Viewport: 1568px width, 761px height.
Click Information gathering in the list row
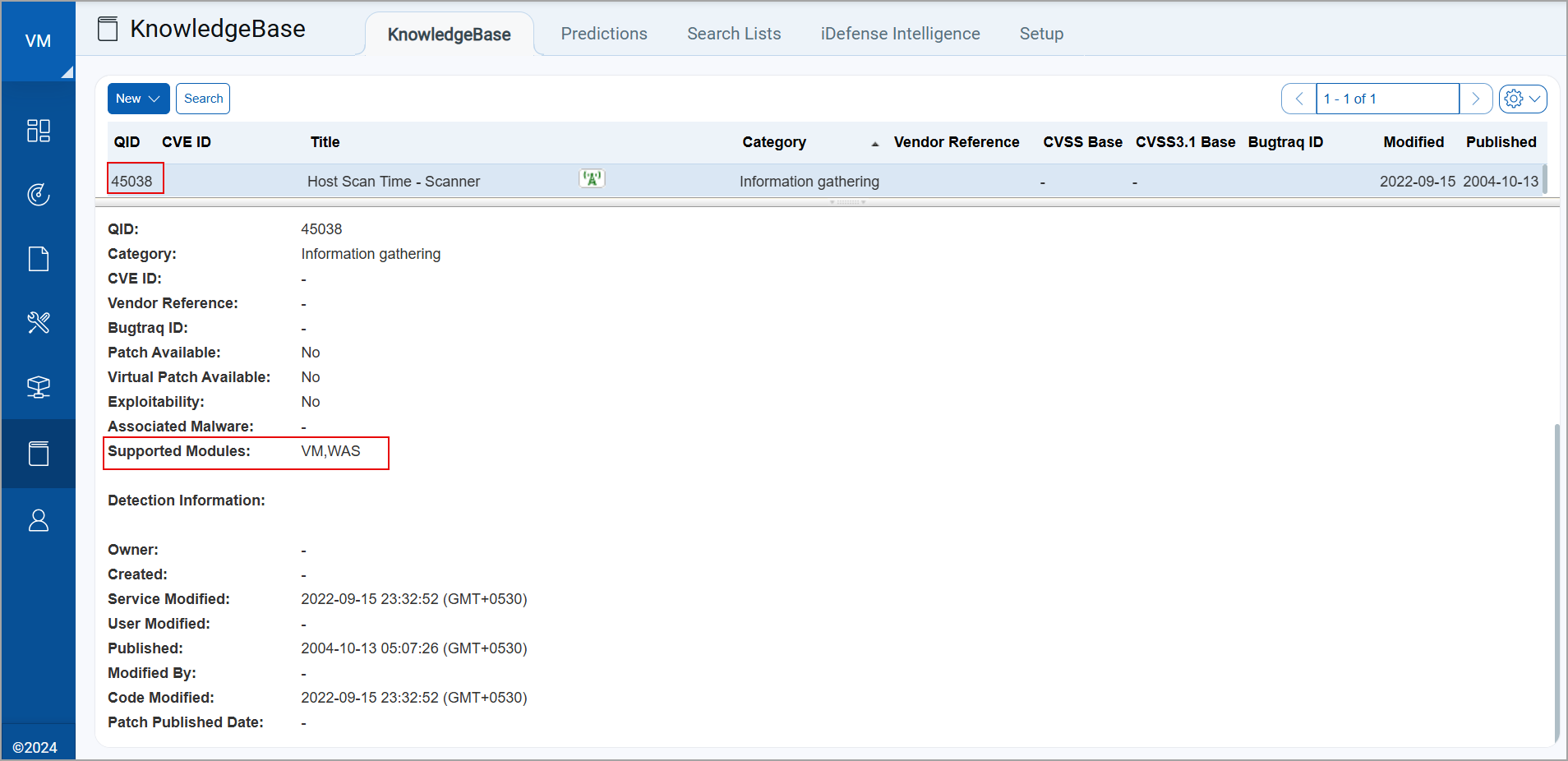[809, 182]
